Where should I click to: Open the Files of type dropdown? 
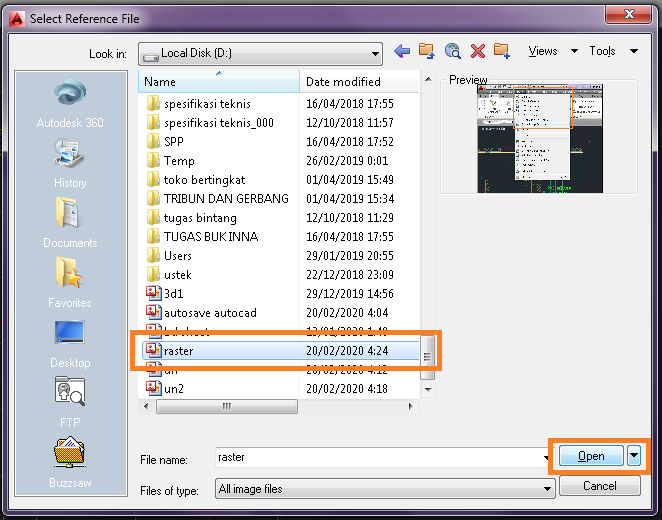click(547, 489)
